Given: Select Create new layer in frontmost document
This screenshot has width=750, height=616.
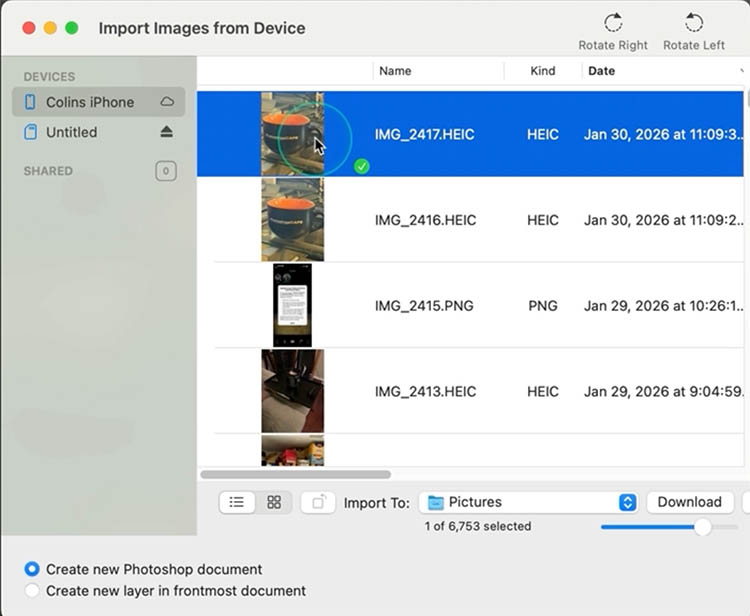Looking at the screenshot, I should point(33,591).
